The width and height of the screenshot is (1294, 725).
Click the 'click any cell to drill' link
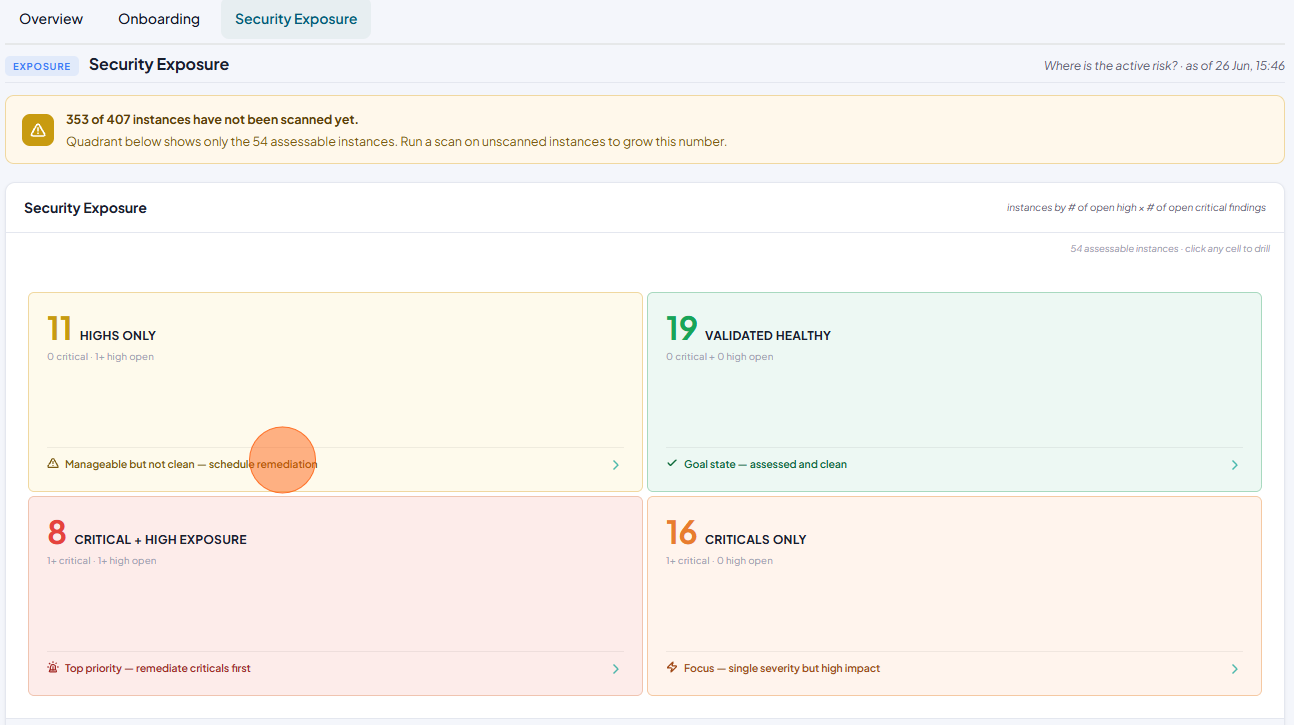coord(1228,249)
